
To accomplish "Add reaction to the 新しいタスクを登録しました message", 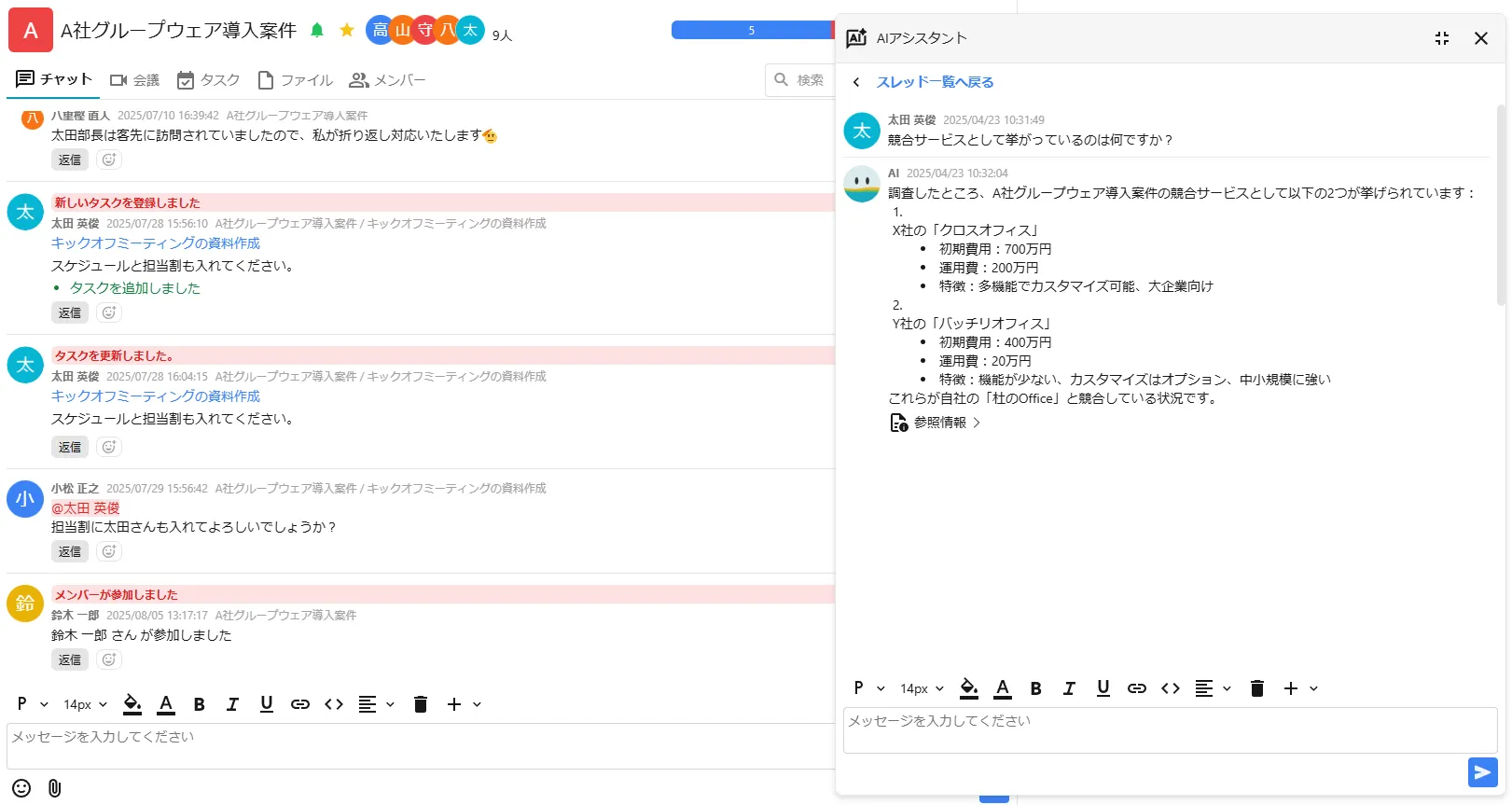I will [x=109, y=312].
